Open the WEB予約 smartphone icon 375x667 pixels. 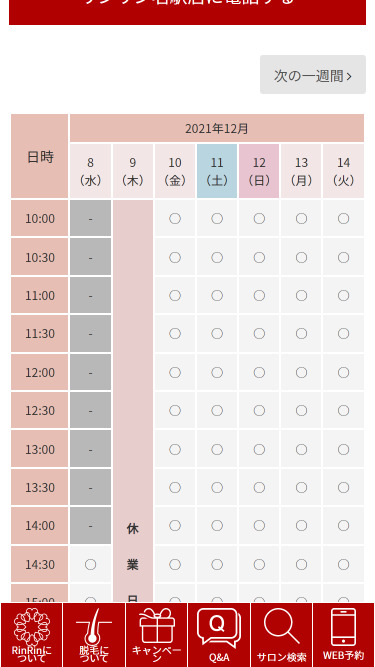click(344, 635)
